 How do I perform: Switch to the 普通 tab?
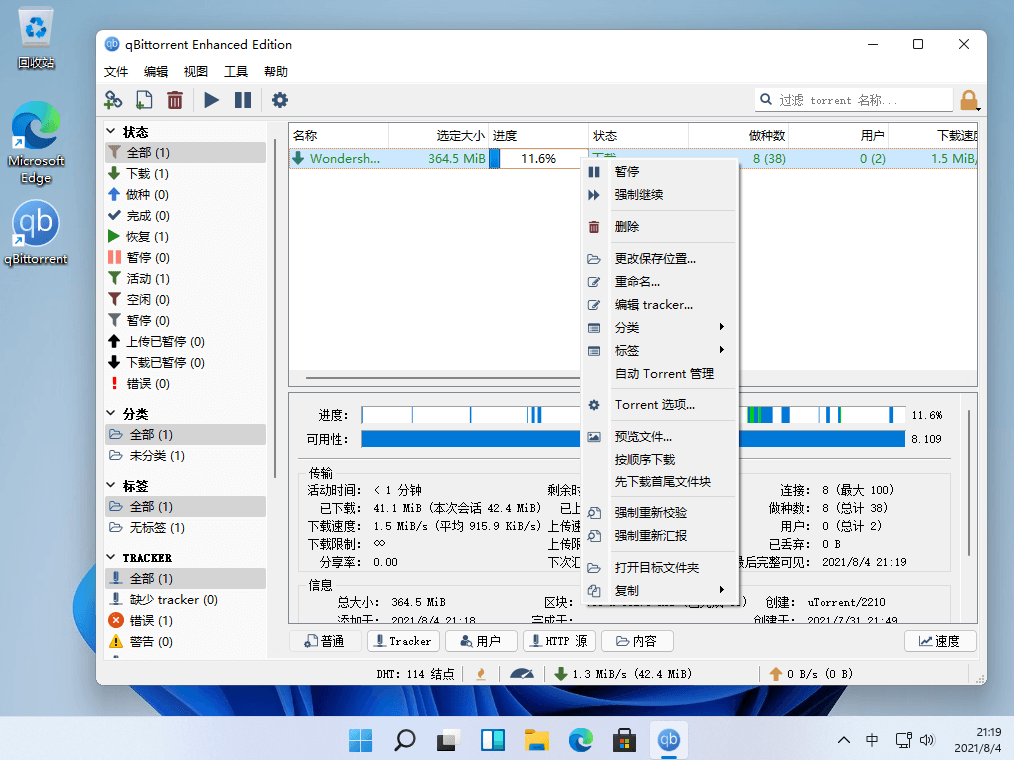point(325,641)
